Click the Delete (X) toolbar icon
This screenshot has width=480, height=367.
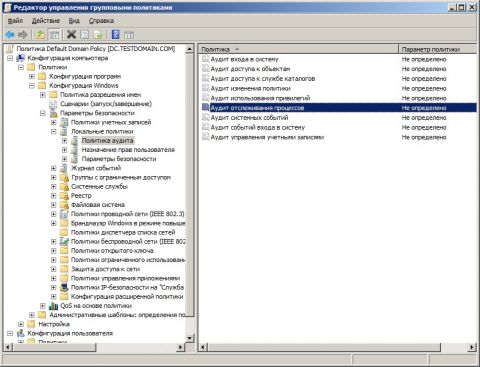71,34
